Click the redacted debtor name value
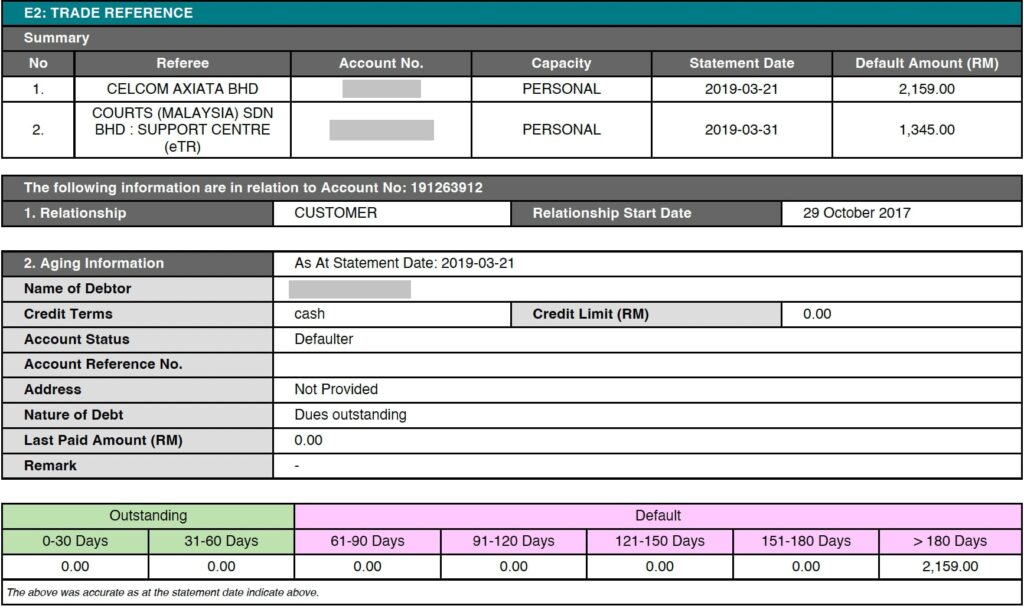Screen dimensions: 1024x609 click(x=350, y=289)
